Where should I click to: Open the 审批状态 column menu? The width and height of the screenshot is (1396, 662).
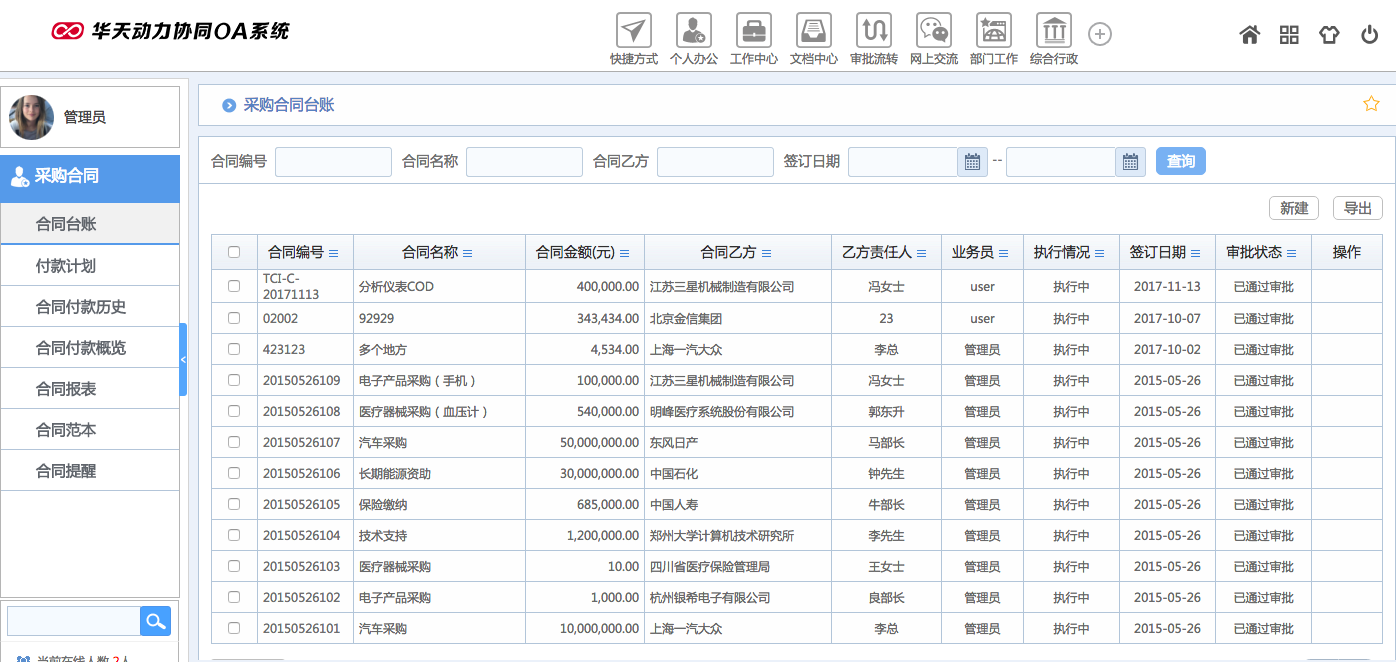(x=1291, y=254)
